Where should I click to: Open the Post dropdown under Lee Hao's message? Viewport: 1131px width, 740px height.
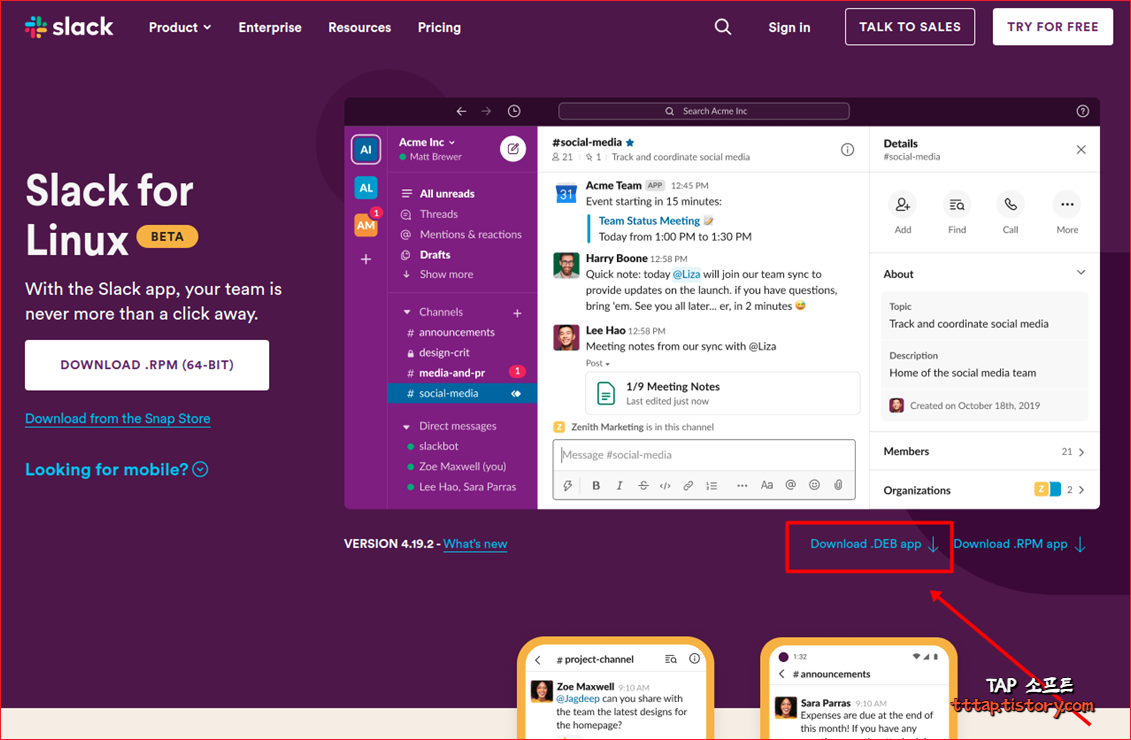(598, 364)
